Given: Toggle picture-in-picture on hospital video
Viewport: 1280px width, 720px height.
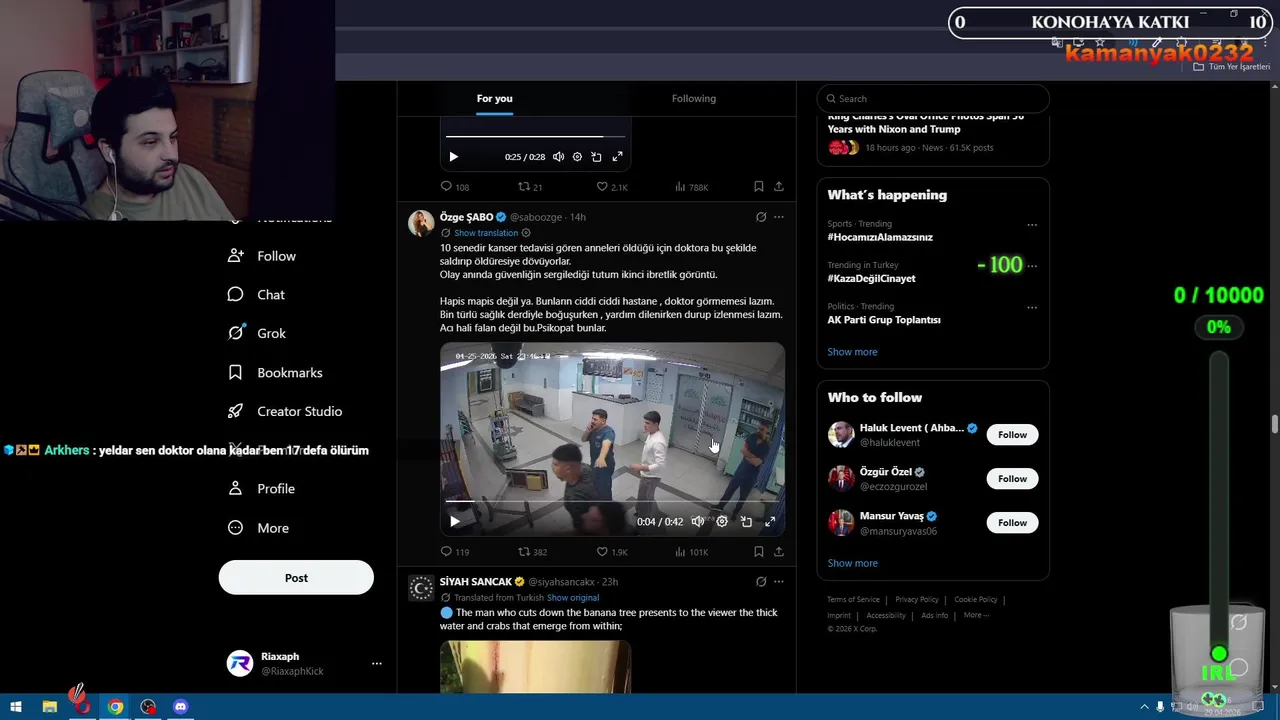Looking at the screenshot, I should tap(746, 521).
